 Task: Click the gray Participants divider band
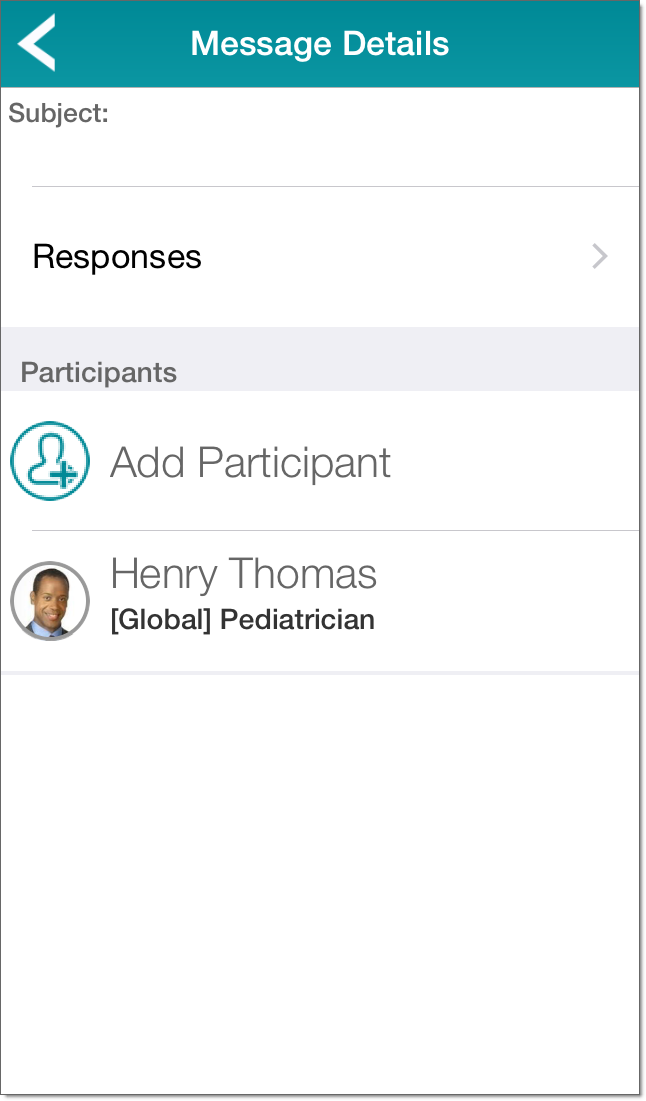pos(400,360)
